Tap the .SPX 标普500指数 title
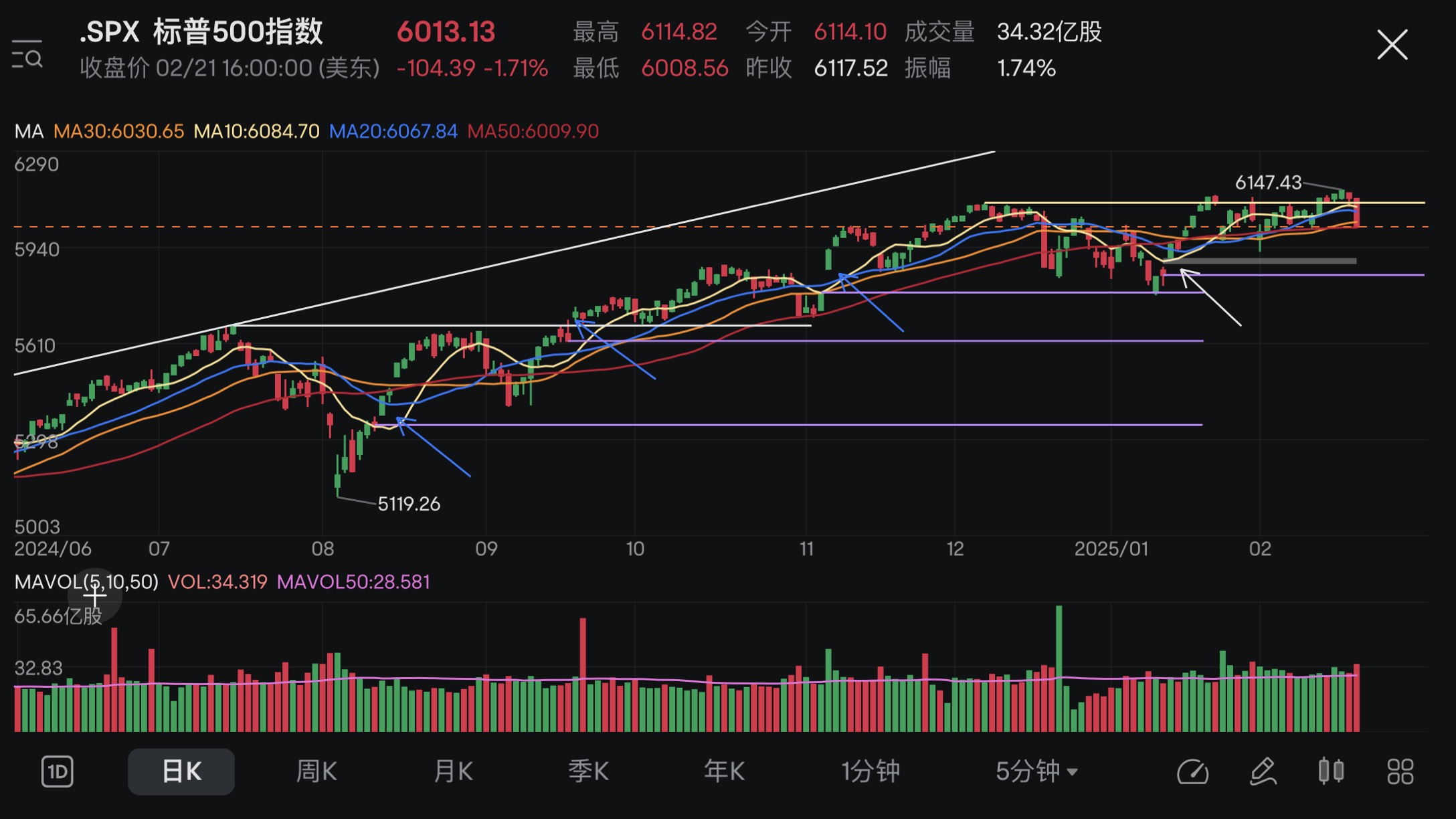Viewport: 1456px width, 819px height. (x=201, y=31)
